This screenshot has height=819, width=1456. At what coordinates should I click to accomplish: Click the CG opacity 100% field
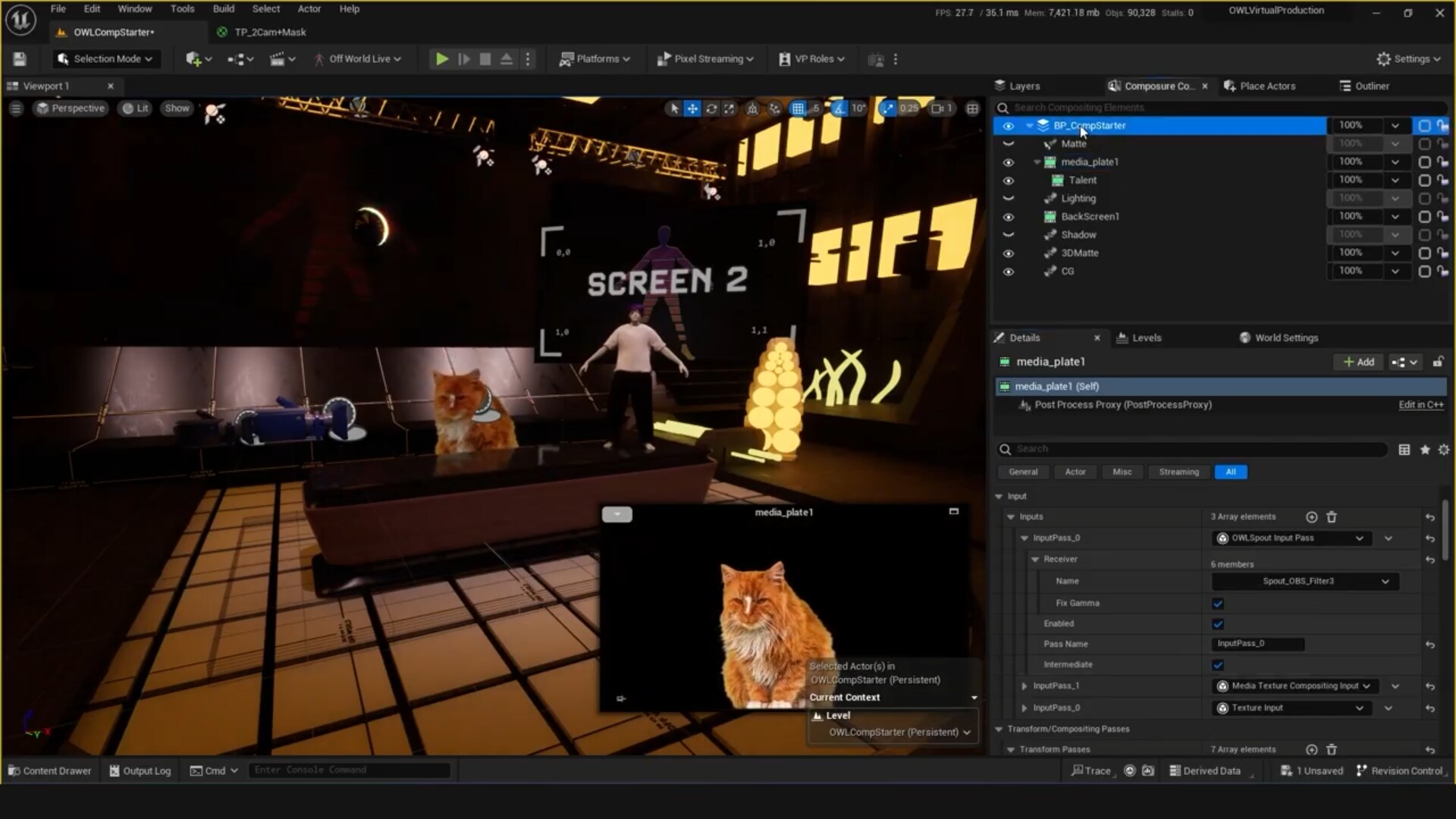point(1357,271)
